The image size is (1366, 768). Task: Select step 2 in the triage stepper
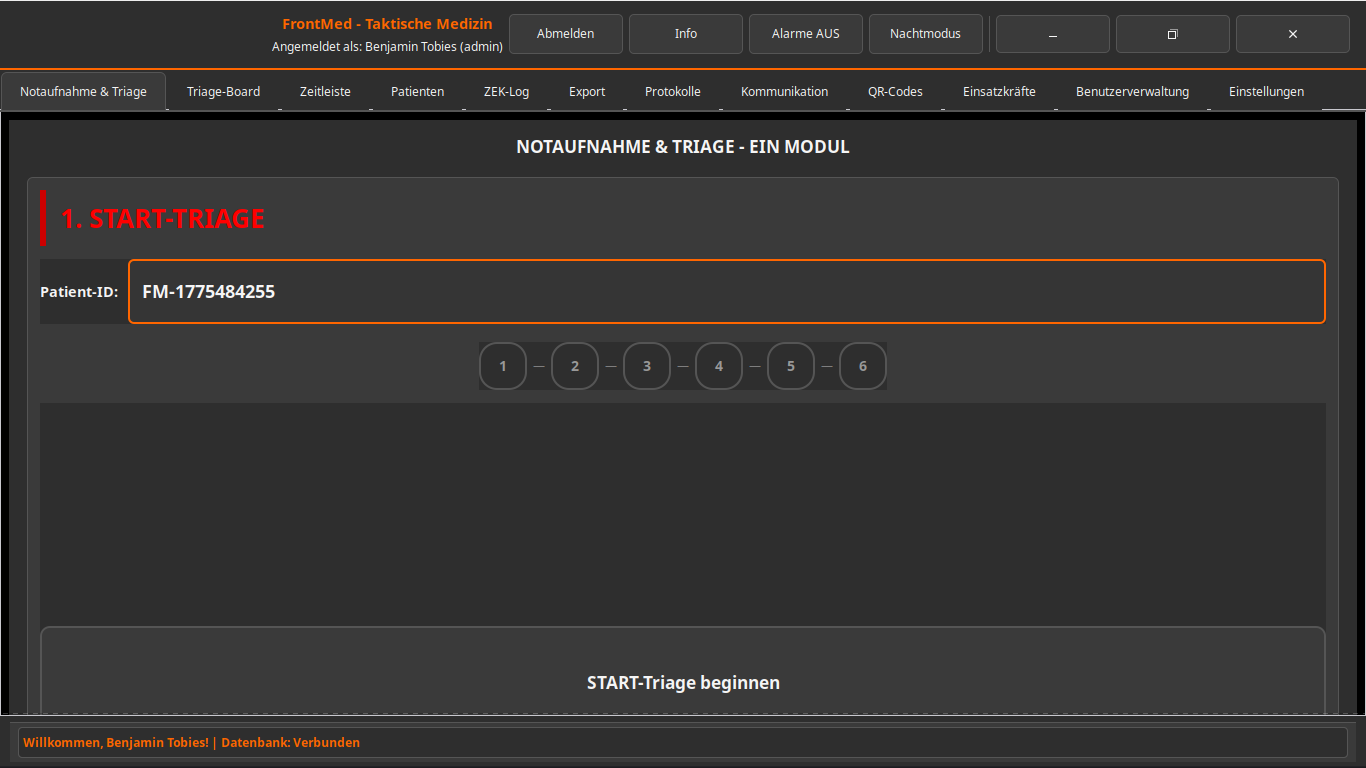(574, 365)
